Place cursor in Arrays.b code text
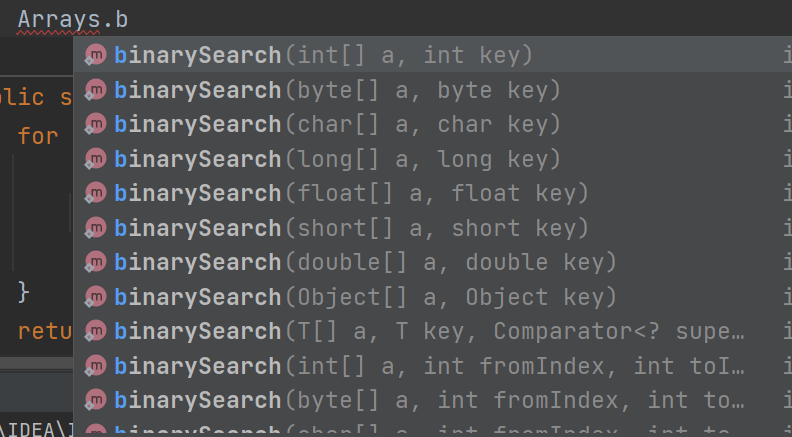This screenshot has height=437, width=792. coord(73,20)
